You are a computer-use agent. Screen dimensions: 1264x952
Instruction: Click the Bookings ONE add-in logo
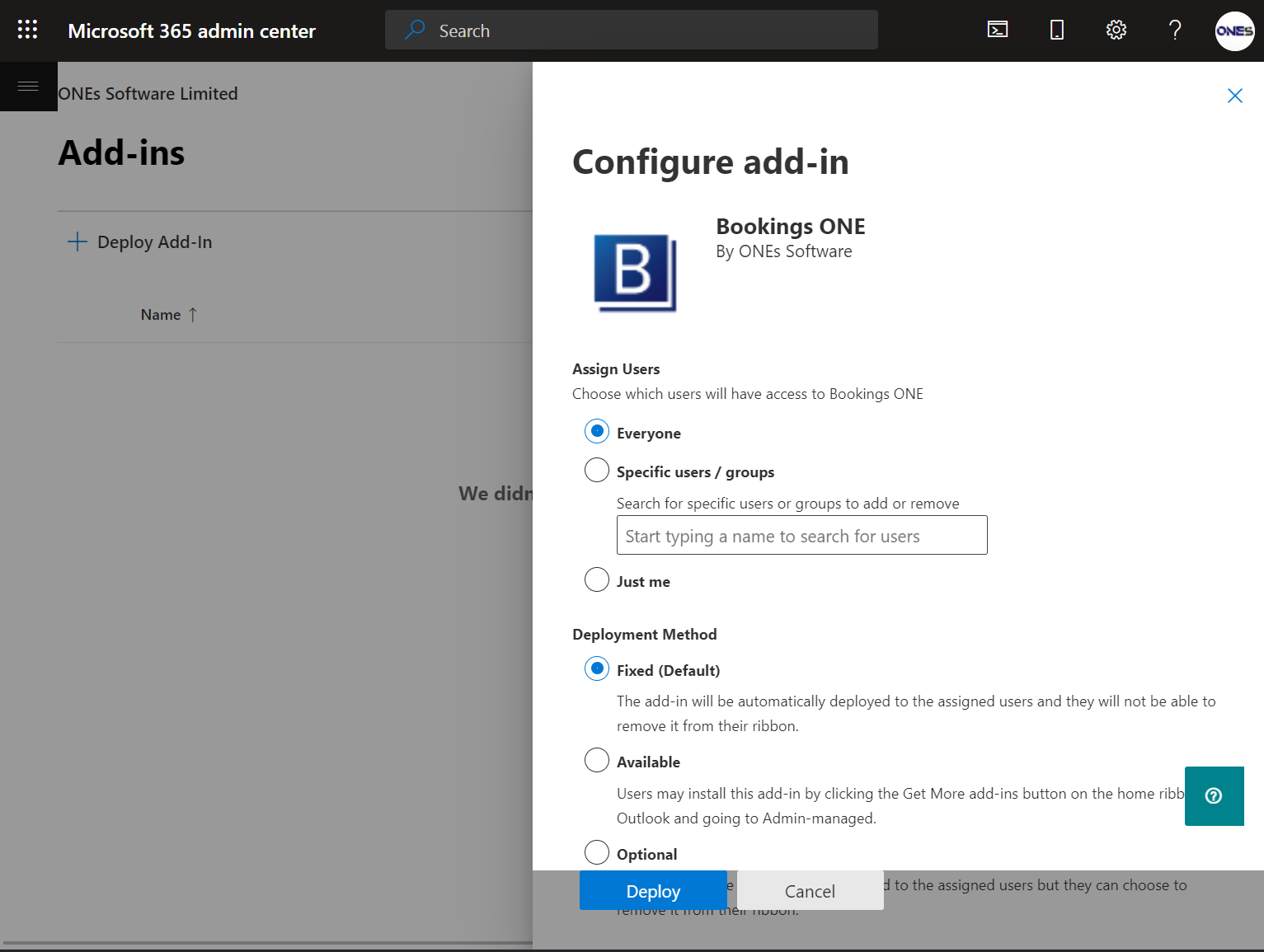coord(635,273)
